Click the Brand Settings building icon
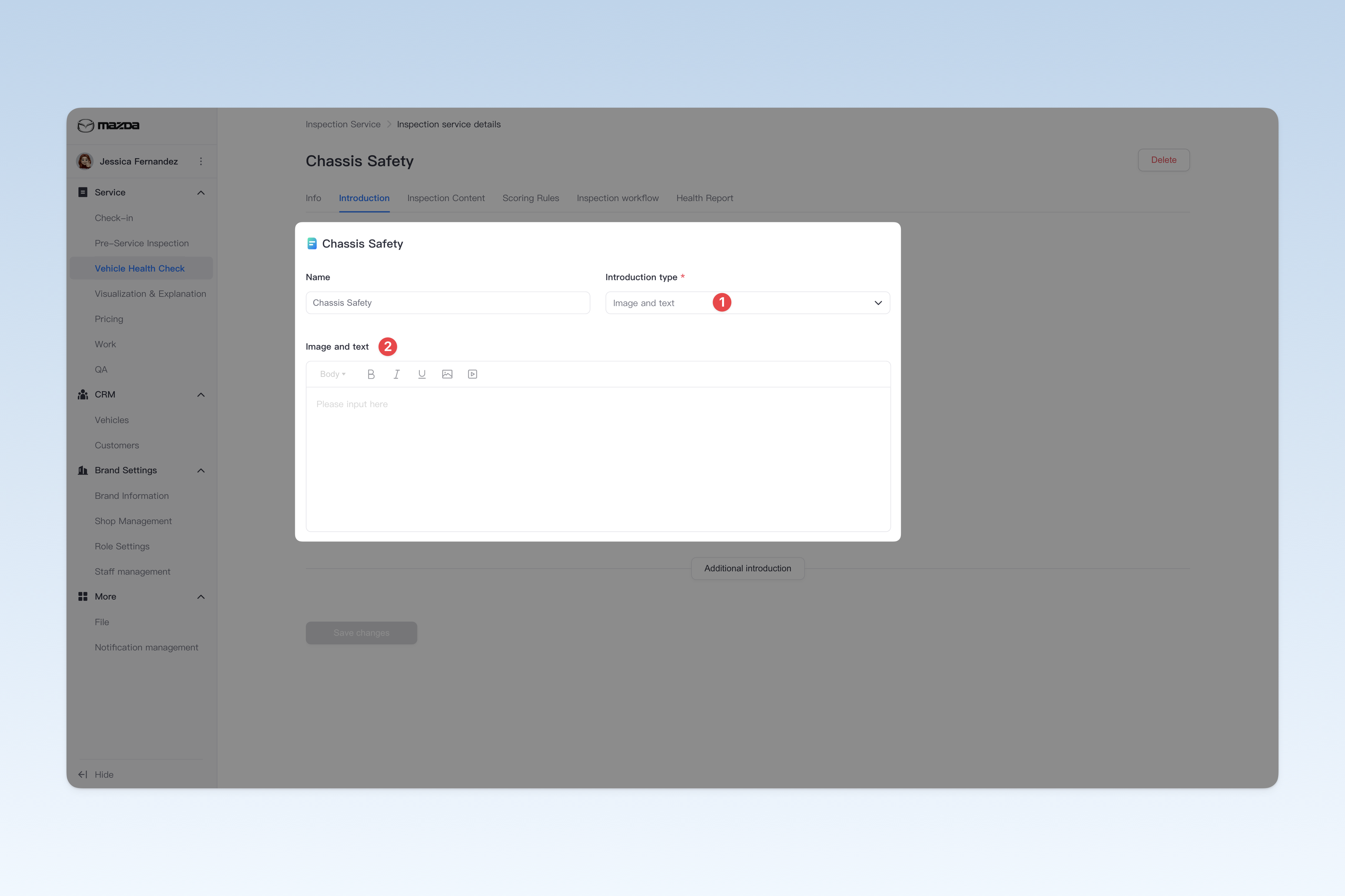 point(83,470)
